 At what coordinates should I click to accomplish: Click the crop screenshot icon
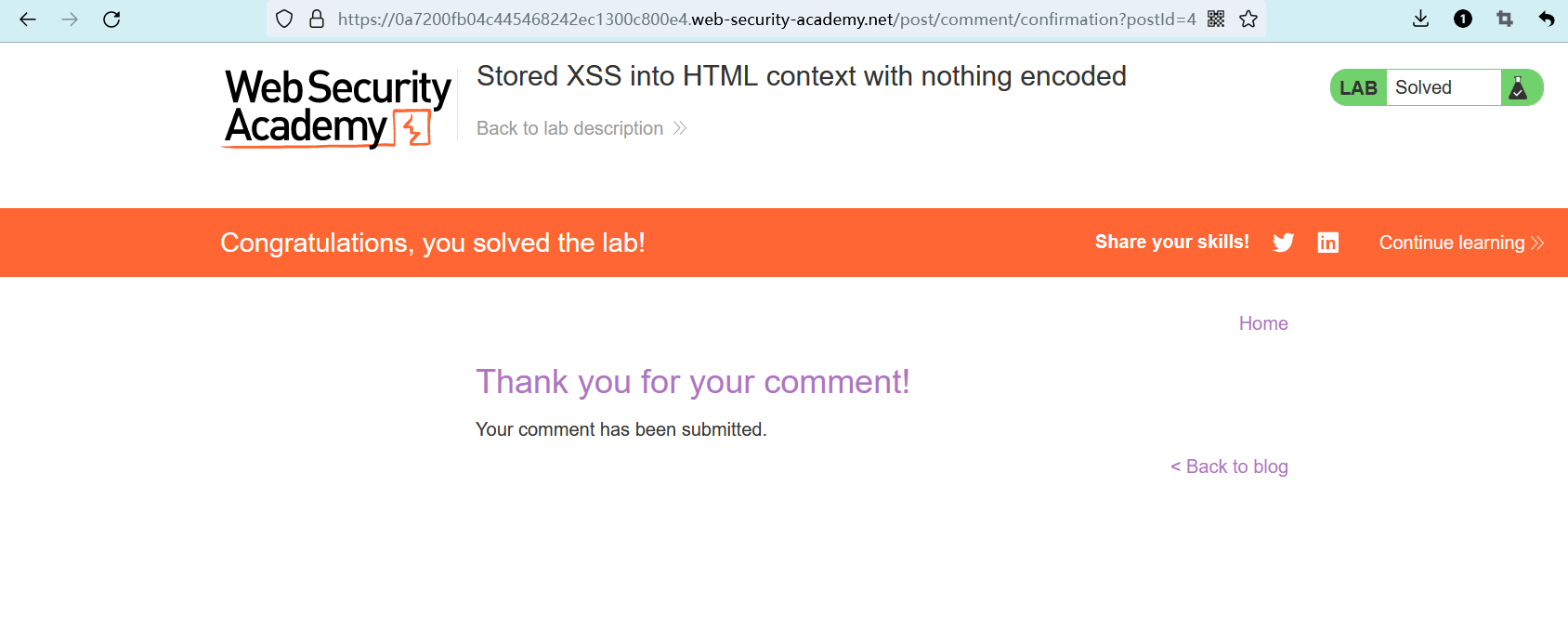click(1505, 20)
